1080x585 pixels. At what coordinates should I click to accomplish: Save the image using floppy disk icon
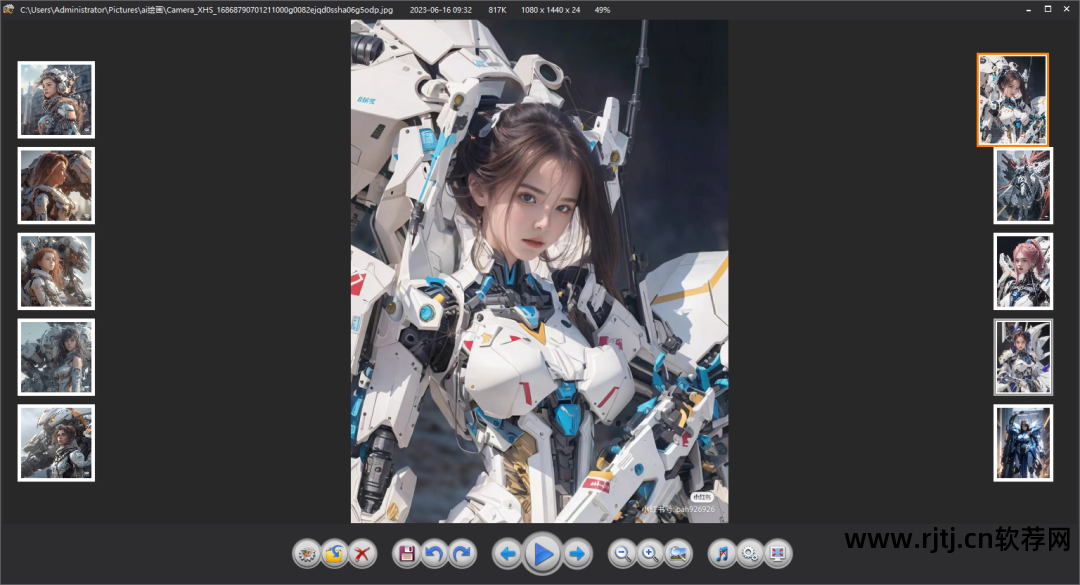(x=406, y=553)
